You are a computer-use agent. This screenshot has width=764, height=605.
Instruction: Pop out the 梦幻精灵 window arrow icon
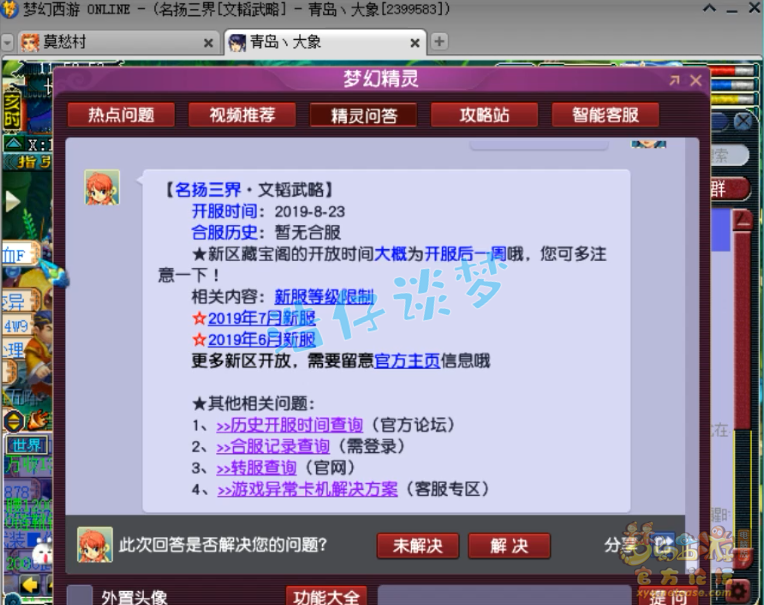click(x=674, y=80)
